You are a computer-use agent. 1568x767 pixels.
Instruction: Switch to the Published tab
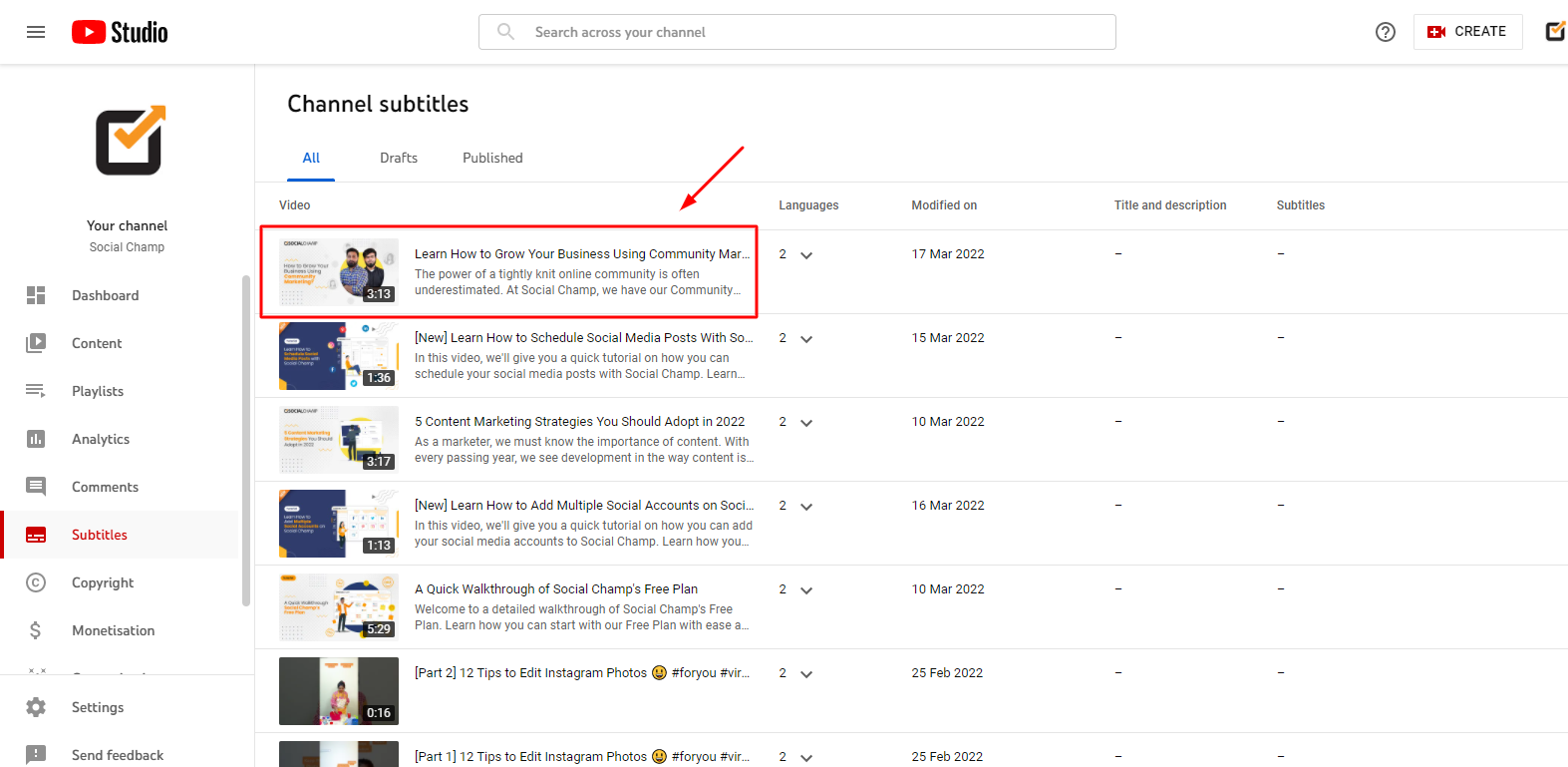[492, 158]
